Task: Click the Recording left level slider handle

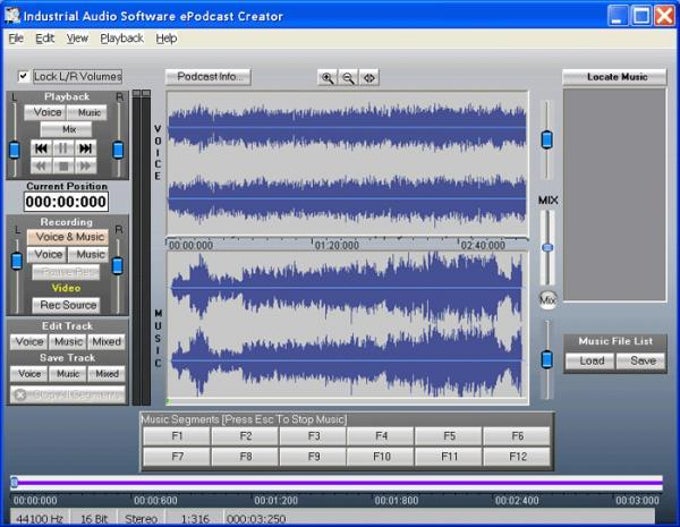Action: pos(16,262)
